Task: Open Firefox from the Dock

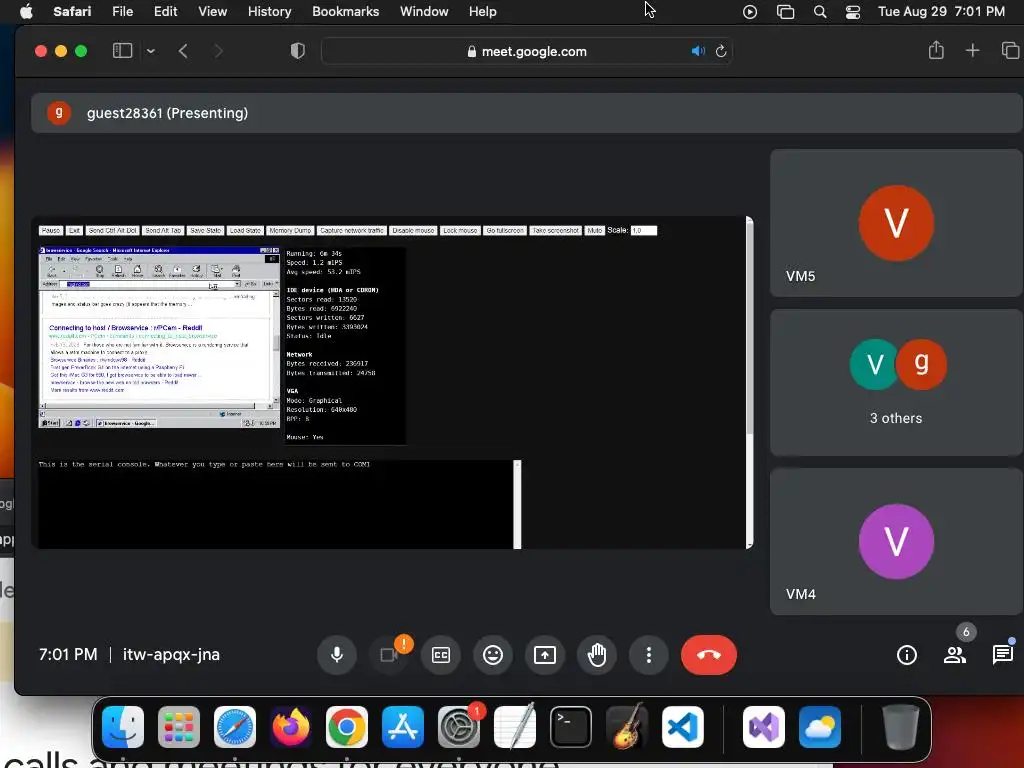Action: 291,727
